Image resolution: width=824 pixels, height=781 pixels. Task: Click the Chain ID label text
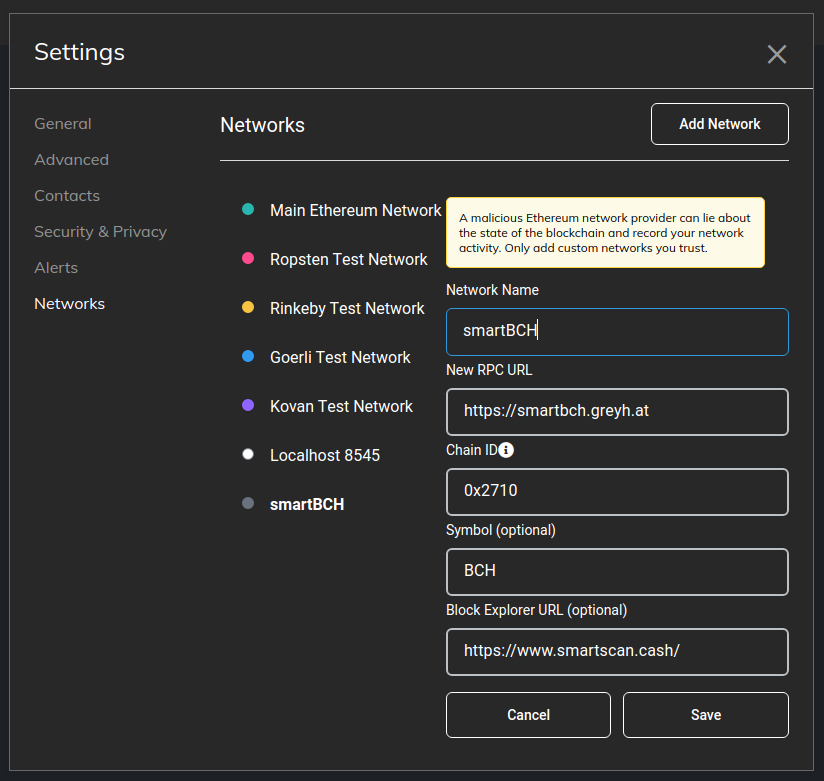point(471,450)
